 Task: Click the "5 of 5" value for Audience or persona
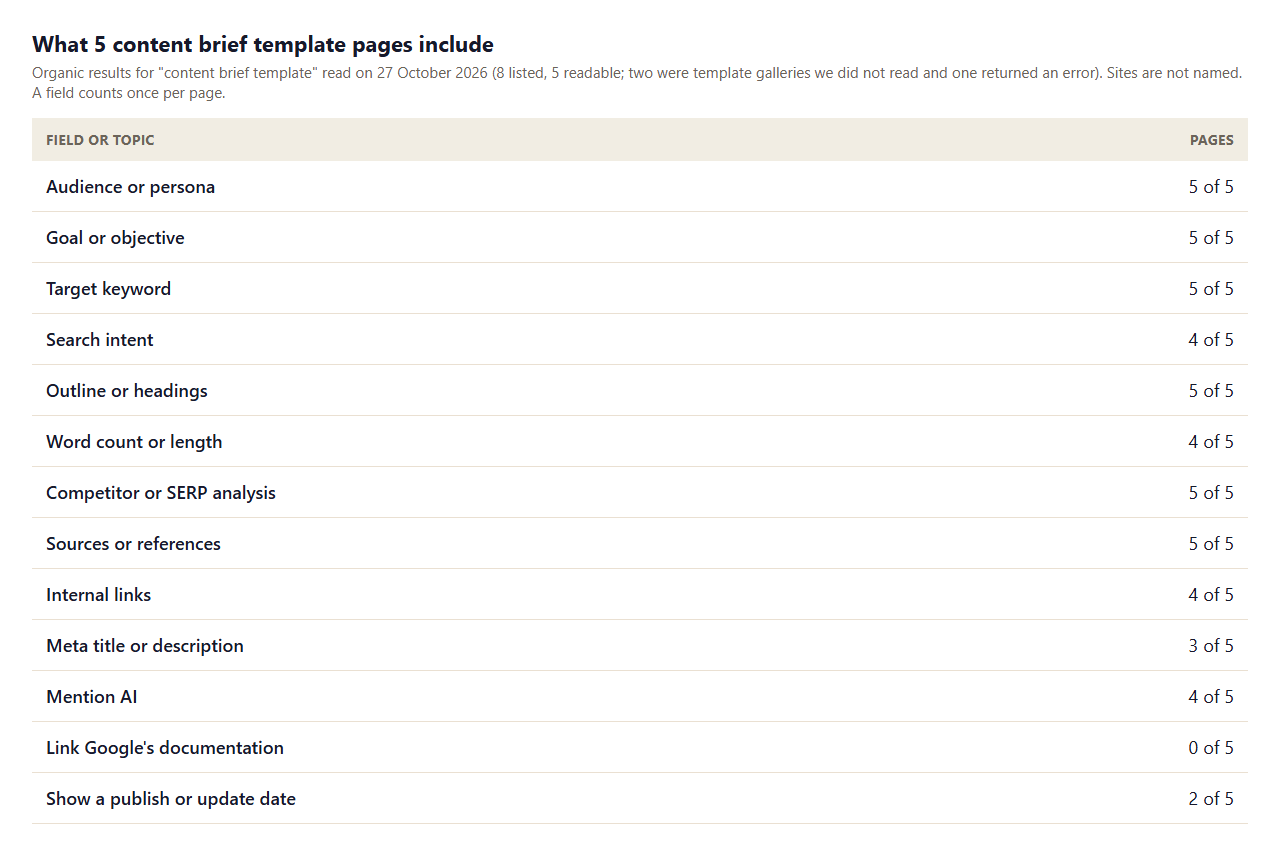(x=1211, y=187)
